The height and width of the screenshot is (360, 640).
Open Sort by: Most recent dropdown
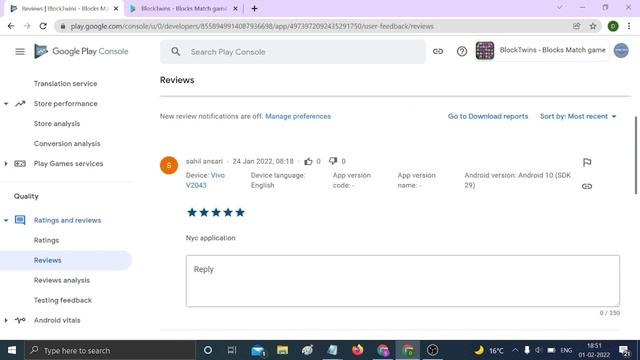point(578,116)
